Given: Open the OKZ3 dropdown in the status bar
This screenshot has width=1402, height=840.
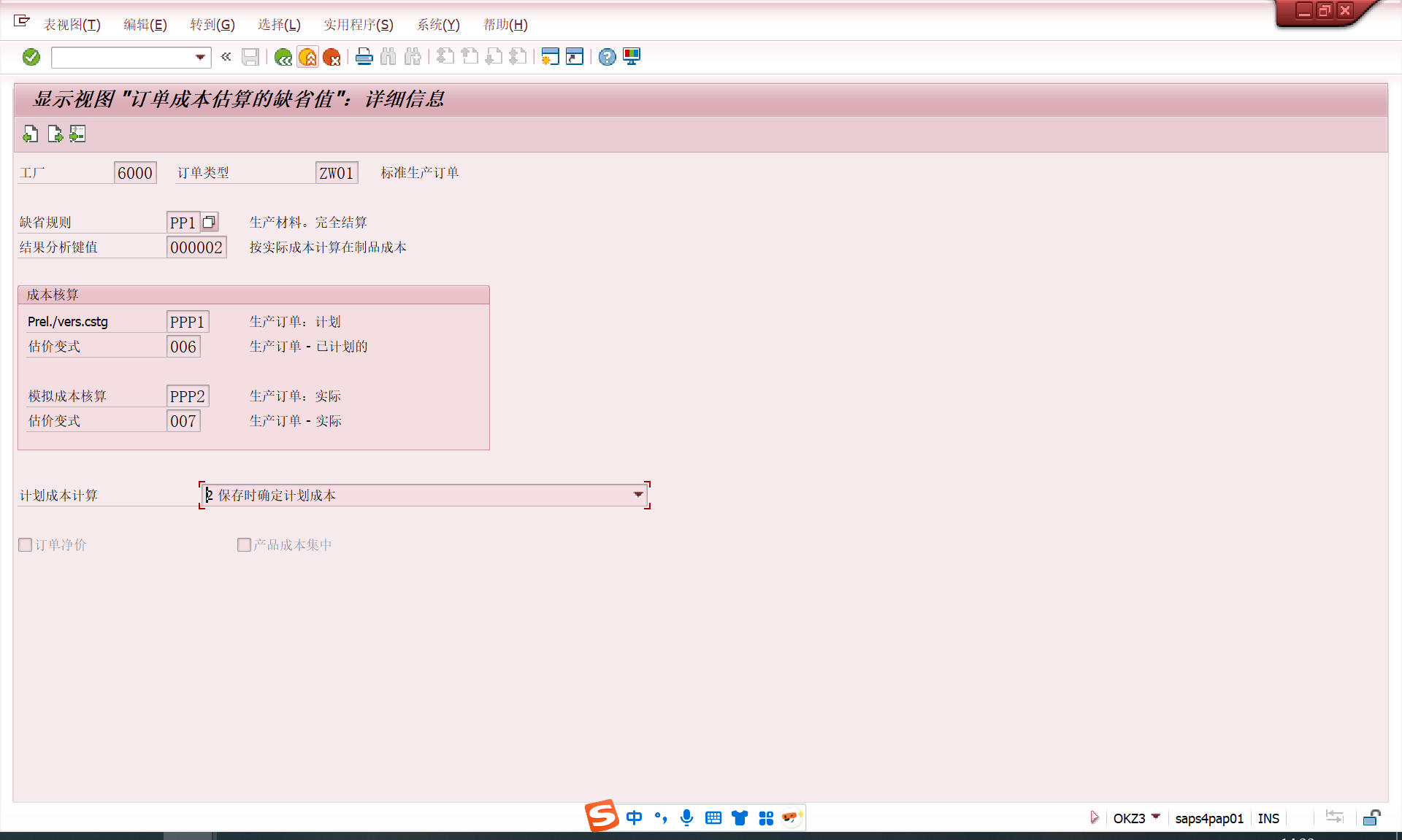Looking at the screenshot, I should click(1156, 818).
